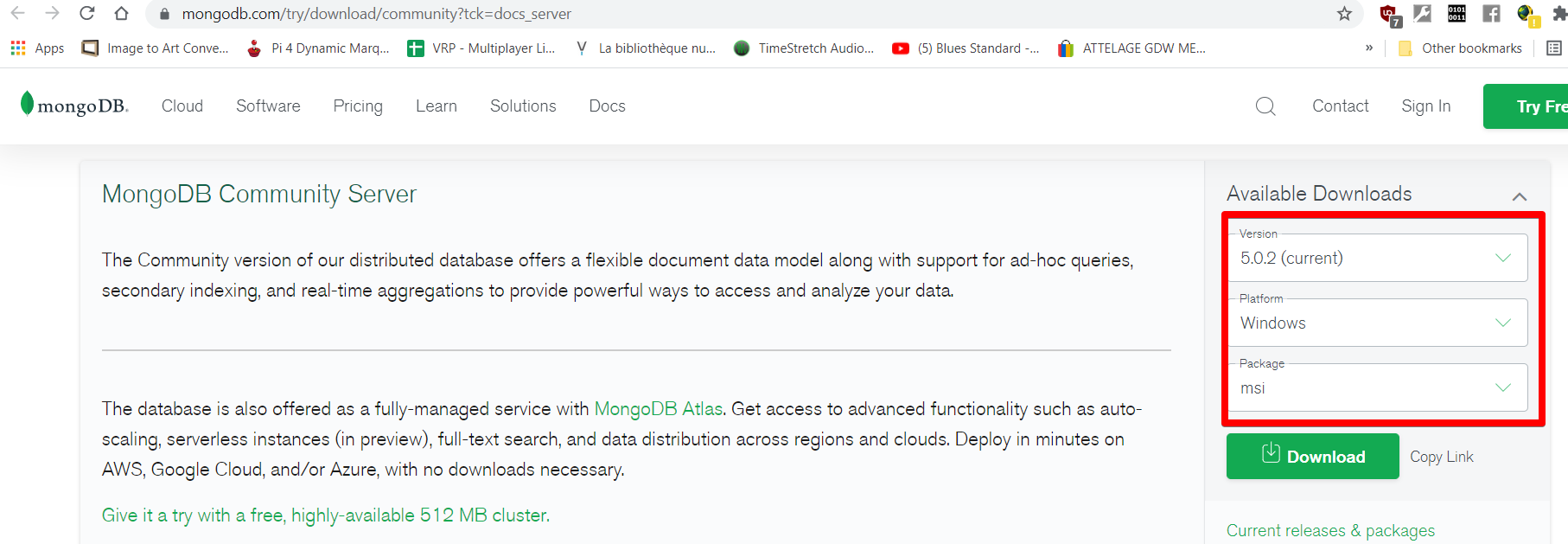Open the Apps grid shortcut
This screenshot has width=1568, height=544.
37,48
